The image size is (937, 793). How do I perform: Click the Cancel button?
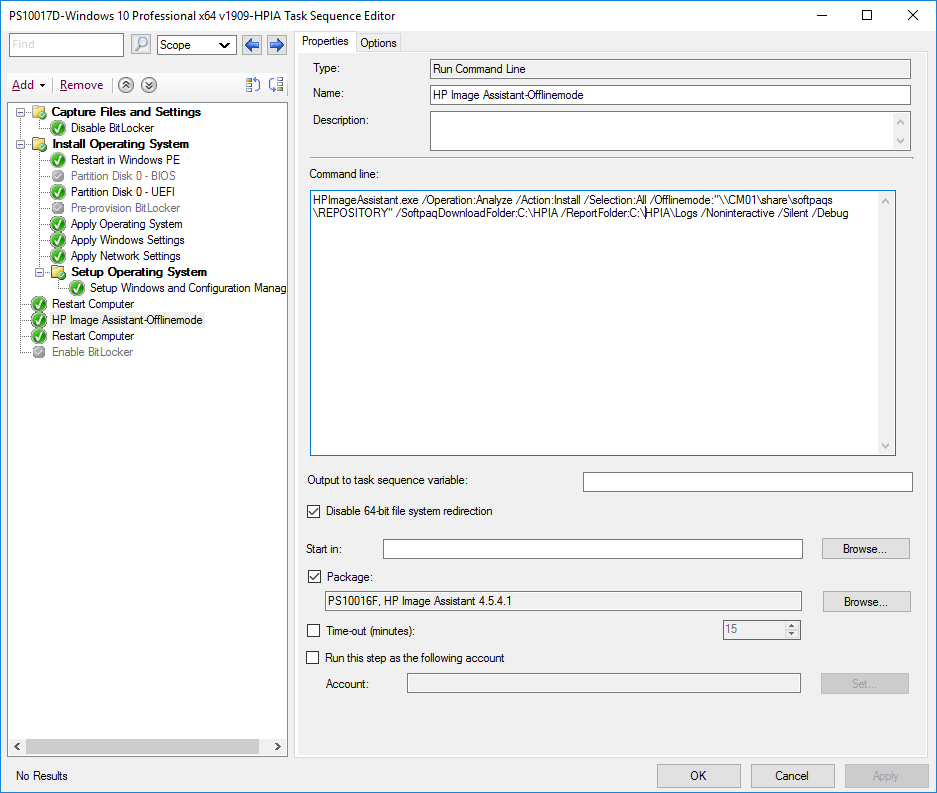(x=792, y=776)
